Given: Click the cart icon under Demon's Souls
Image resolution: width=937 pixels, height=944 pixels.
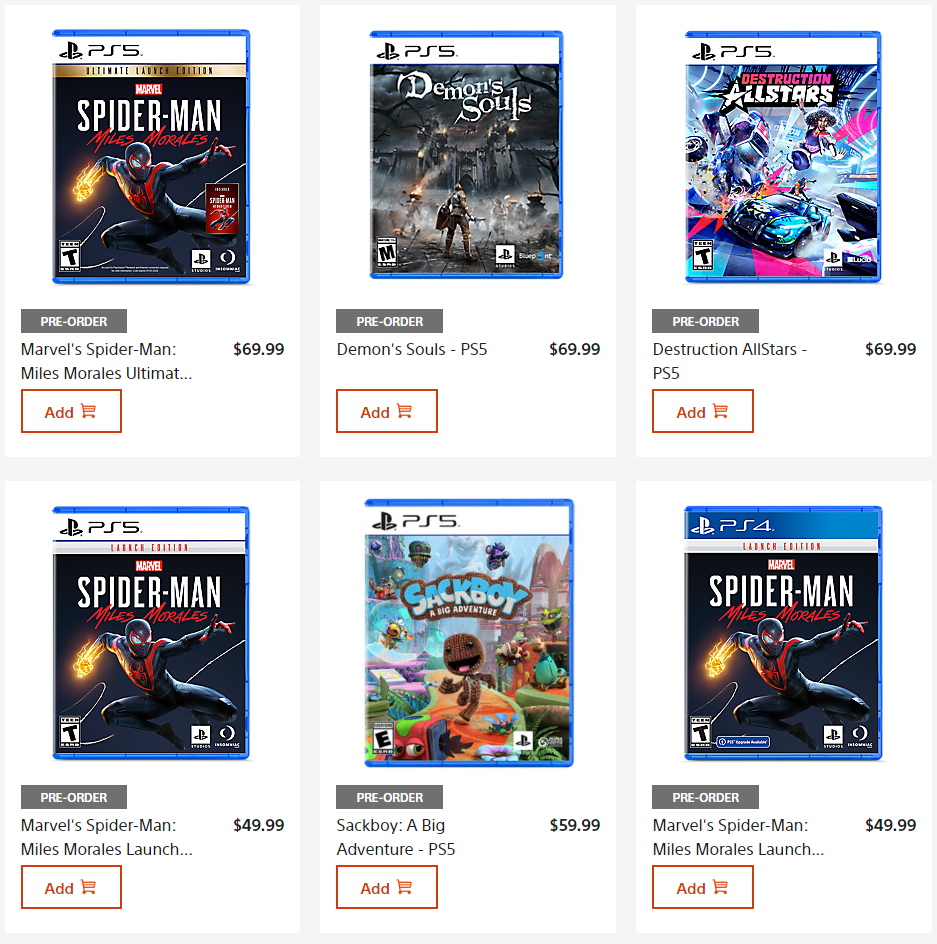Looking at the screenshot, I should coord(404,411).
